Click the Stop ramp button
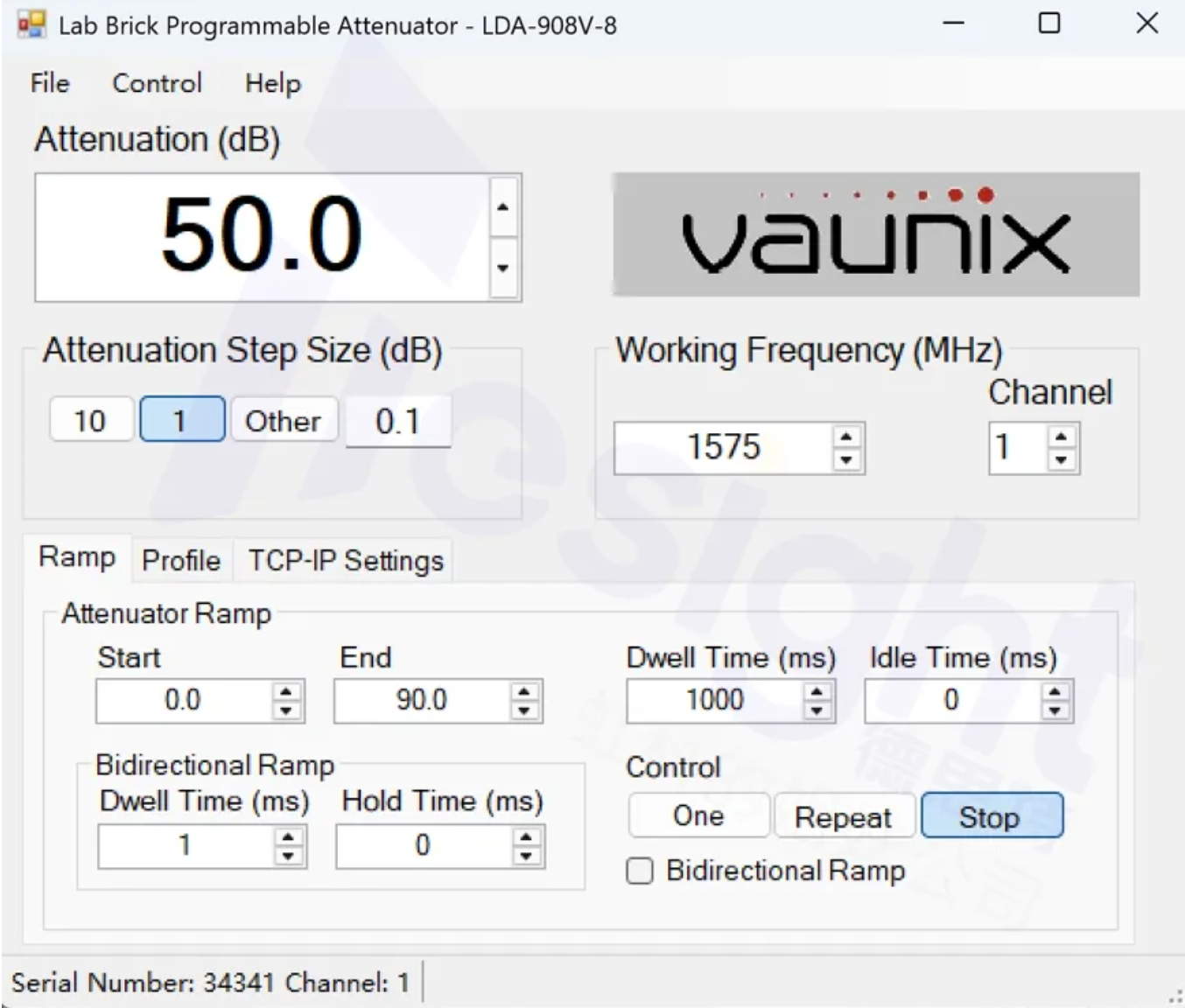 click(x=992, y=816)
